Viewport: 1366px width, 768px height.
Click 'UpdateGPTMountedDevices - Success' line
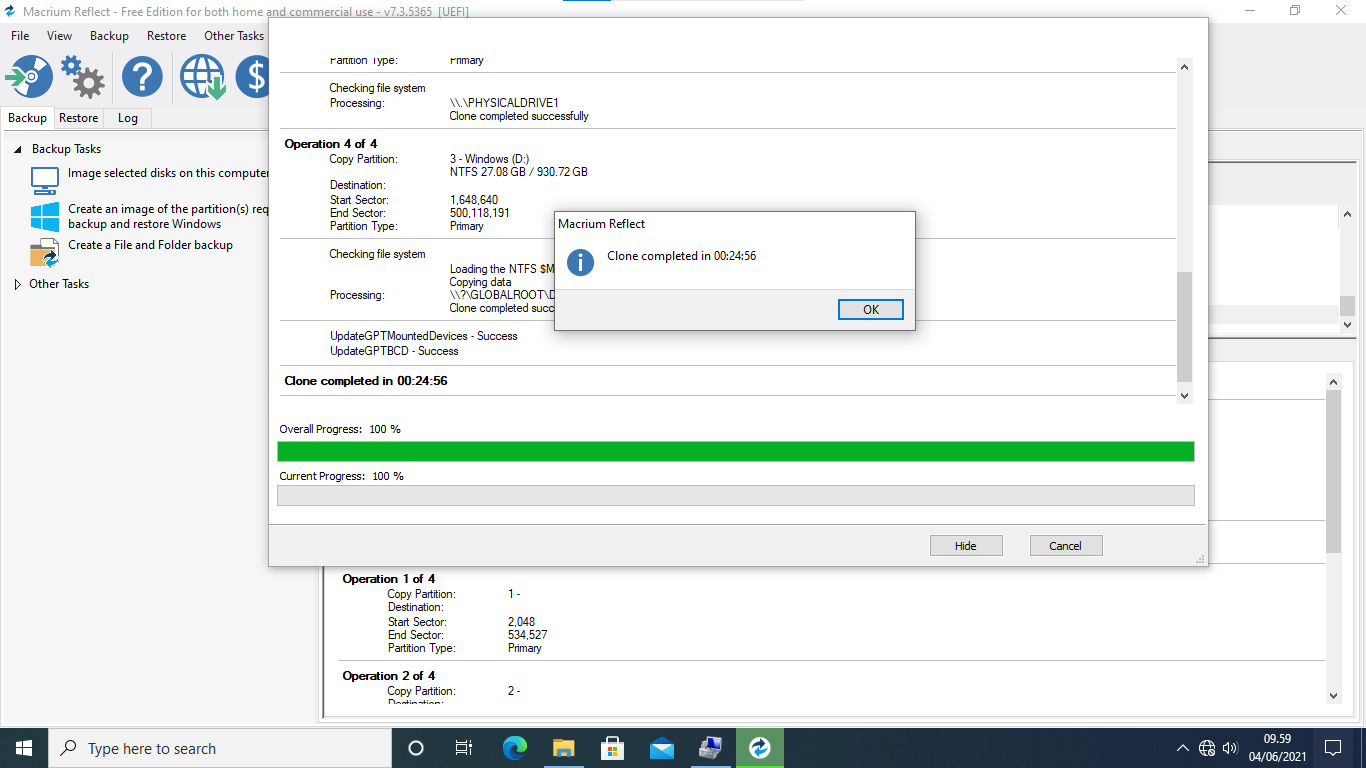coord(424,336)
